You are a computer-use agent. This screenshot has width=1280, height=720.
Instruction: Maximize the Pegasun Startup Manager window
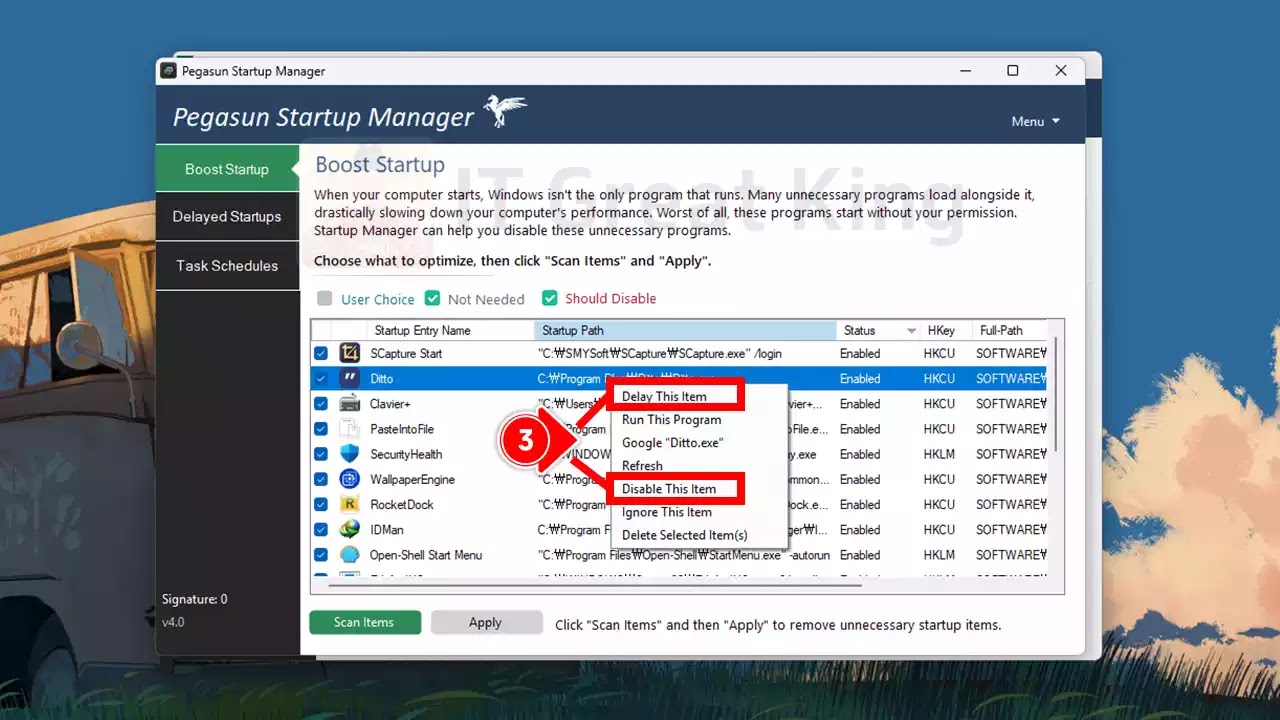[x=1013, y=71]
